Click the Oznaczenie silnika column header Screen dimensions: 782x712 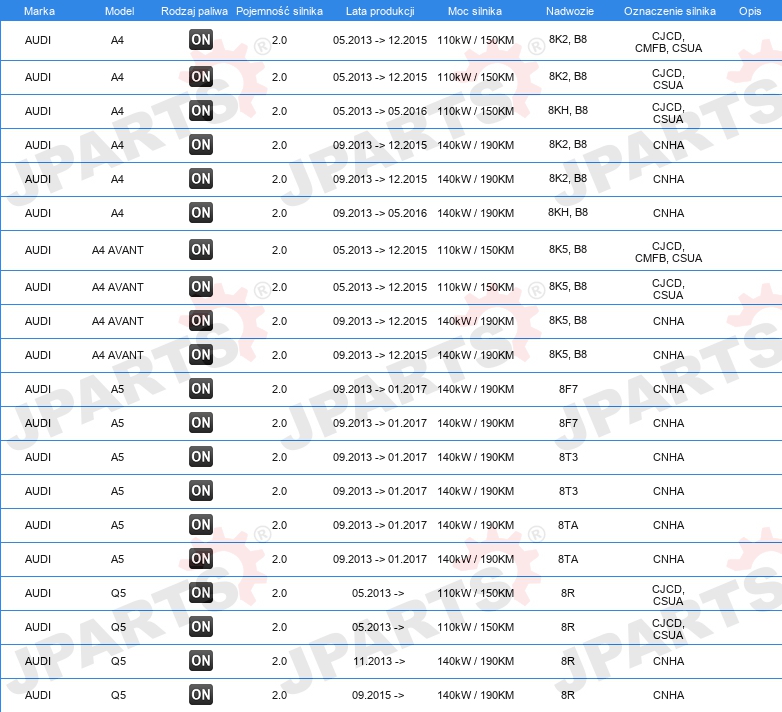[x=670, y=11]
